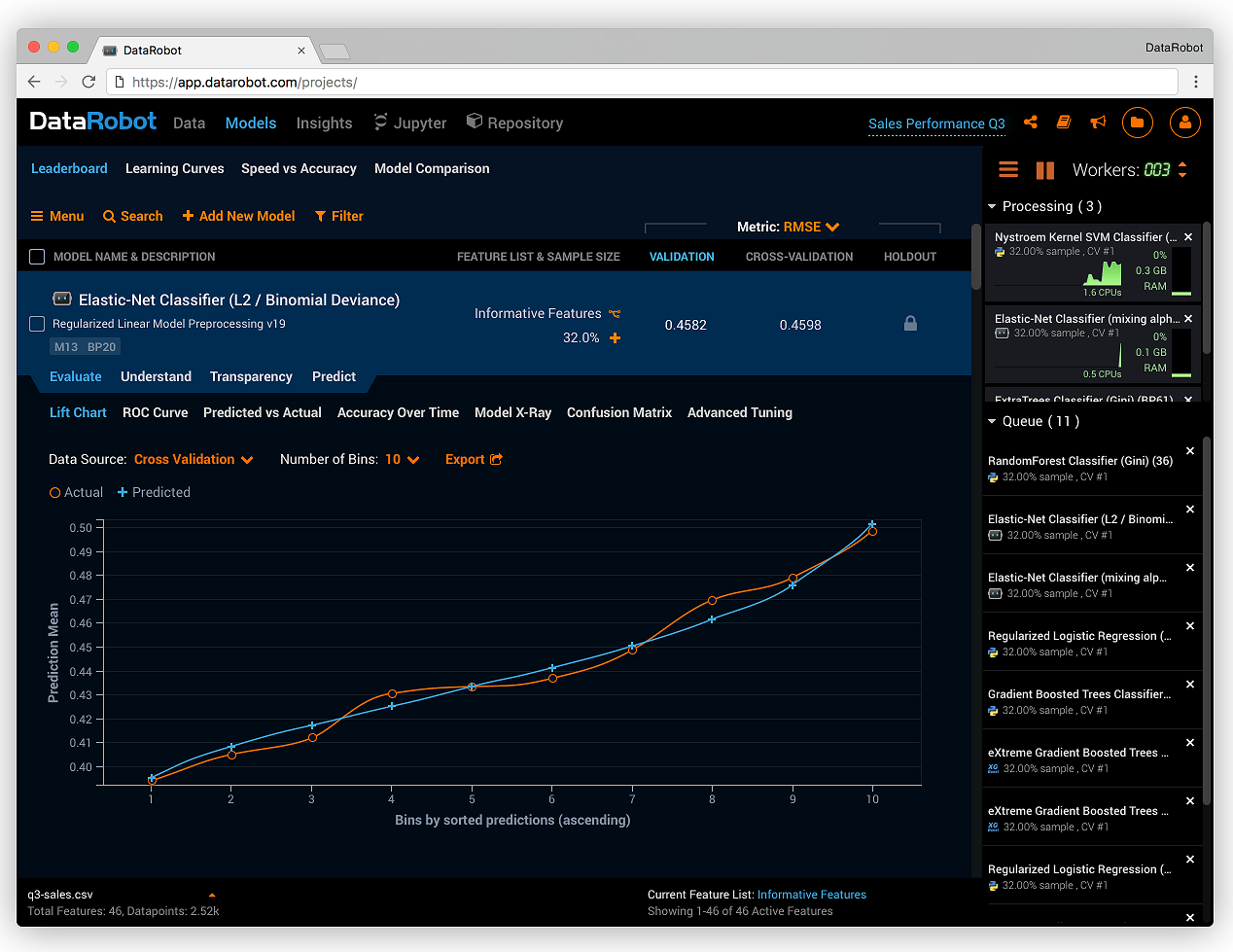This screenshot has width=1233, height=952.
Task: Close the DataRobot browser tab
Action: 301,51
